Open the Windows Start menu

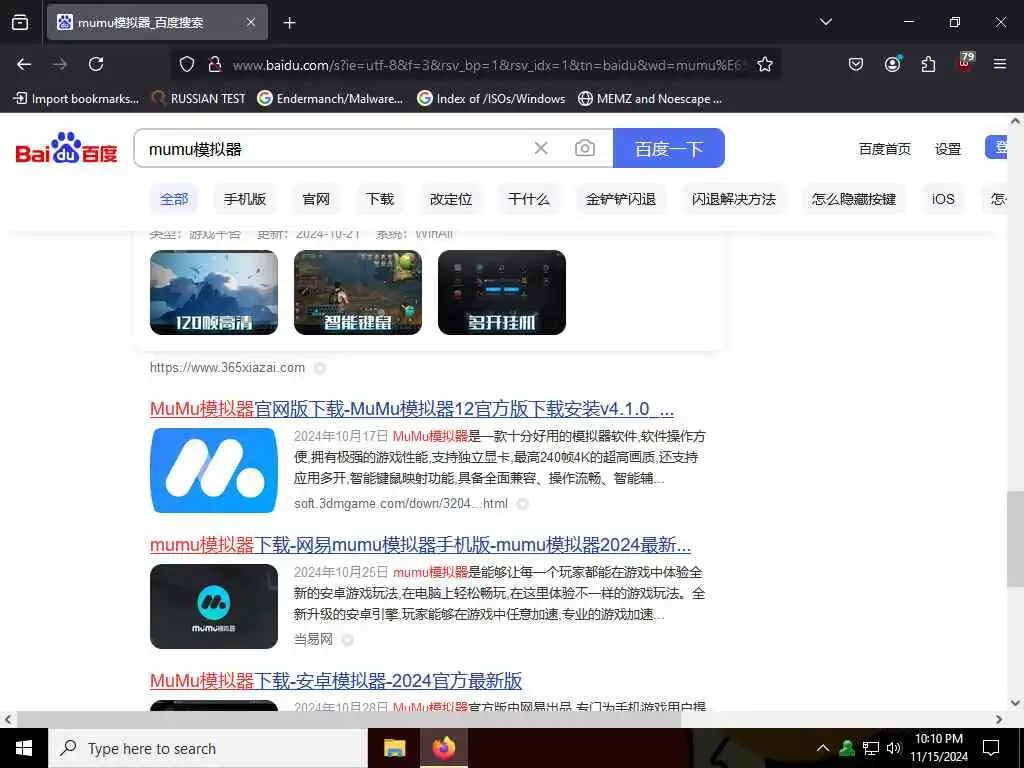point(24,748)
